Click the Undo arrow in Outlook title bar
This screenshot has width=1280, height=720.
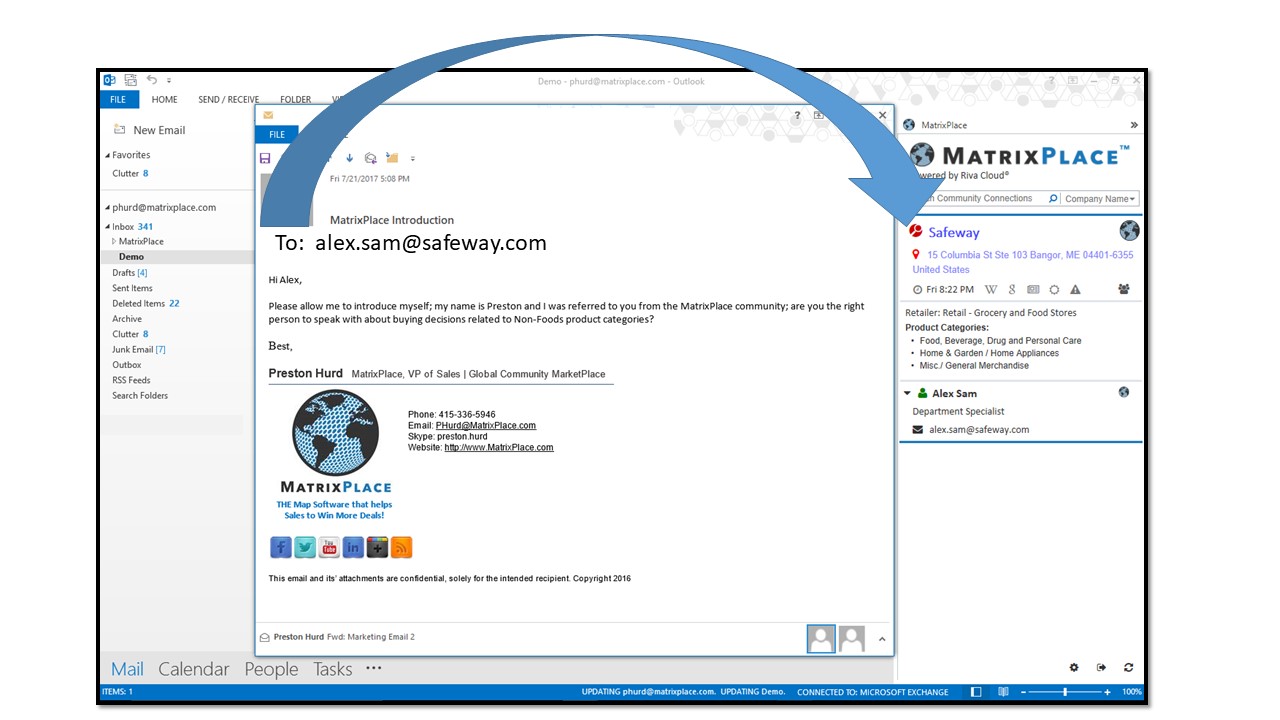(x=152, y=80)
